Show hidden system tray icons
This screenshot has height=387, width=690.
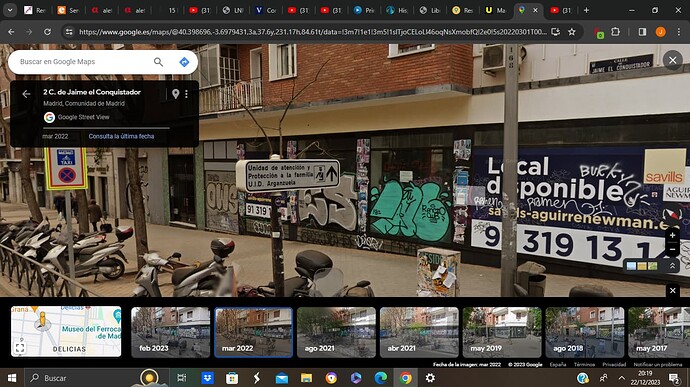621,378
